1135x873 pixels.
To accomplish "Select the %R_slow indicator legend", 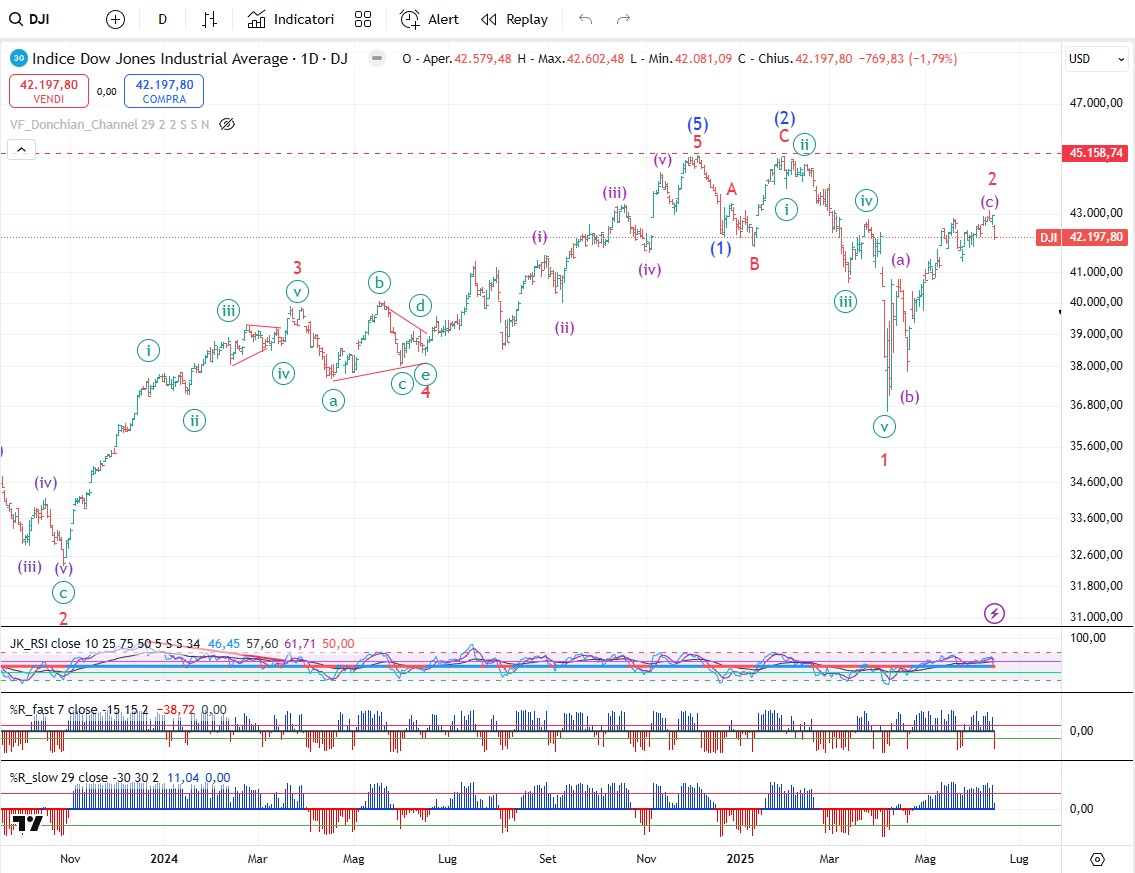I will pos(83,777).
